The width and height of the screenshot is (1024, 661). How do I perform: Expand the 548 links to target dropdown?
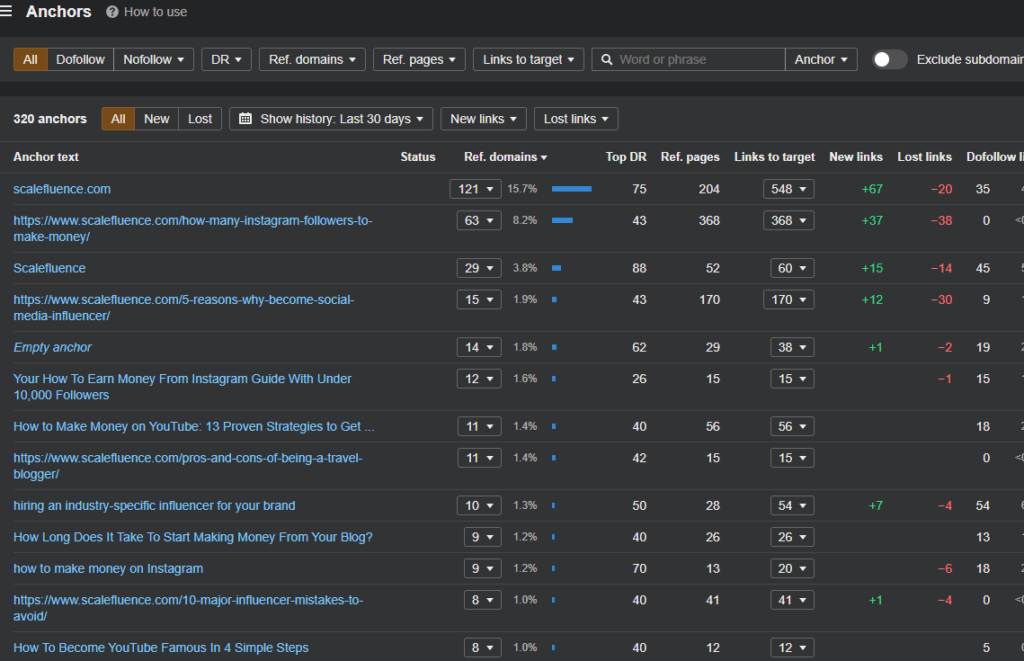(x=788, y=189)
